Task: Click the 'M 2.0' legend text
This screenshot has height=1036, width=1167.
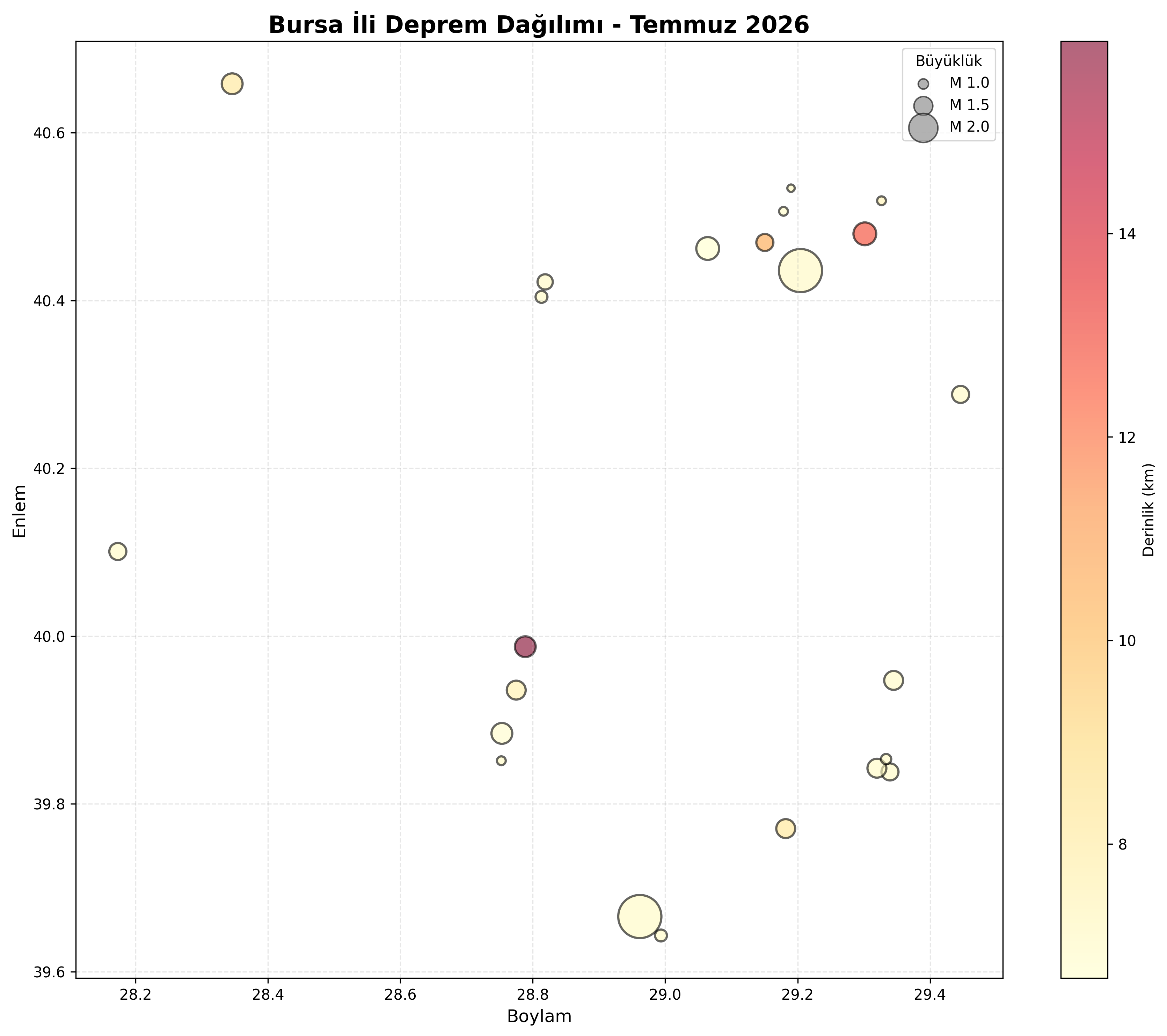Action: coord(969,127)
